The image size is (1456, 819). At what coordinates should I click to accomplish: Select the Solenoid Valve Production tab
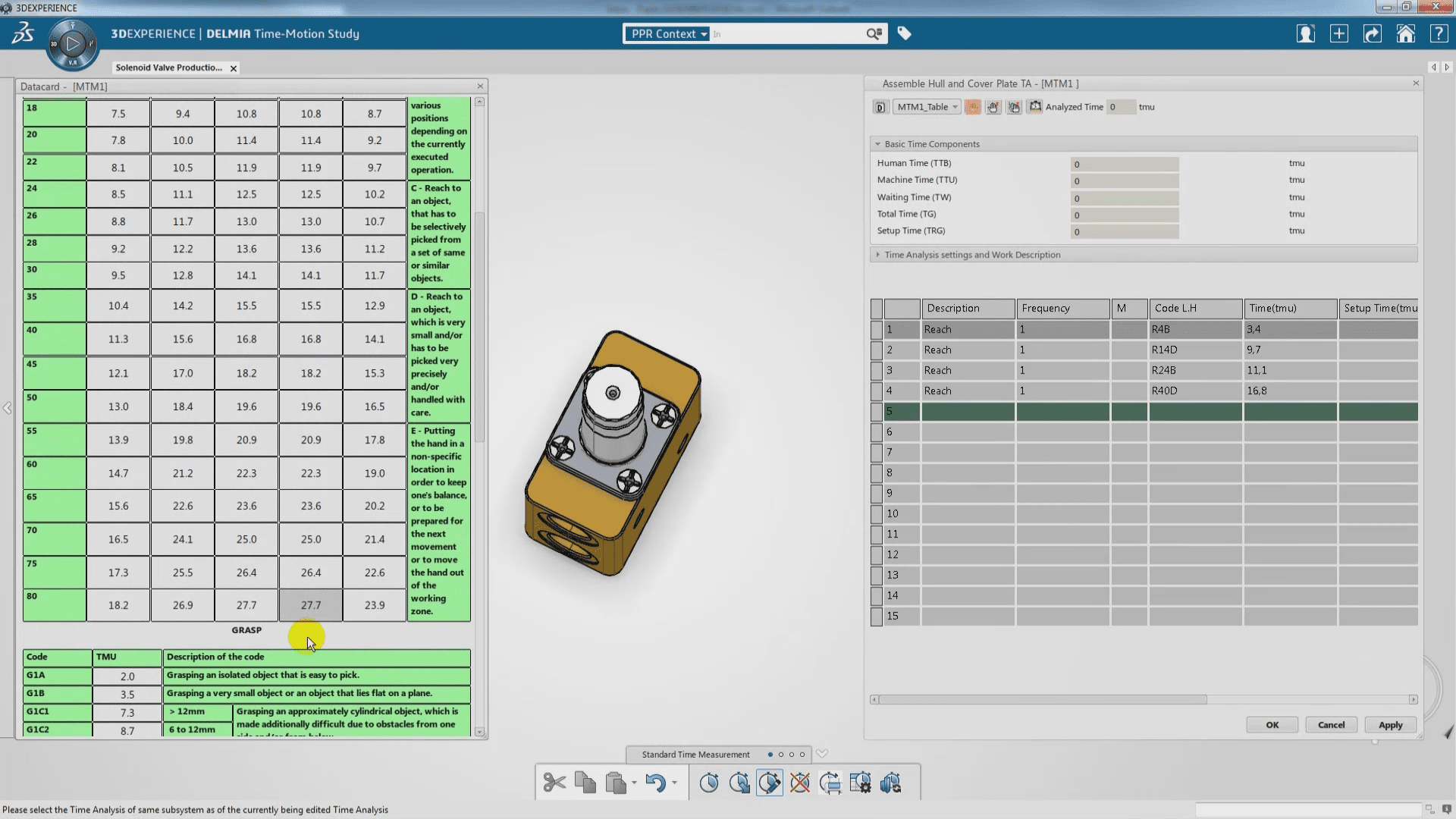pos(168,67)
